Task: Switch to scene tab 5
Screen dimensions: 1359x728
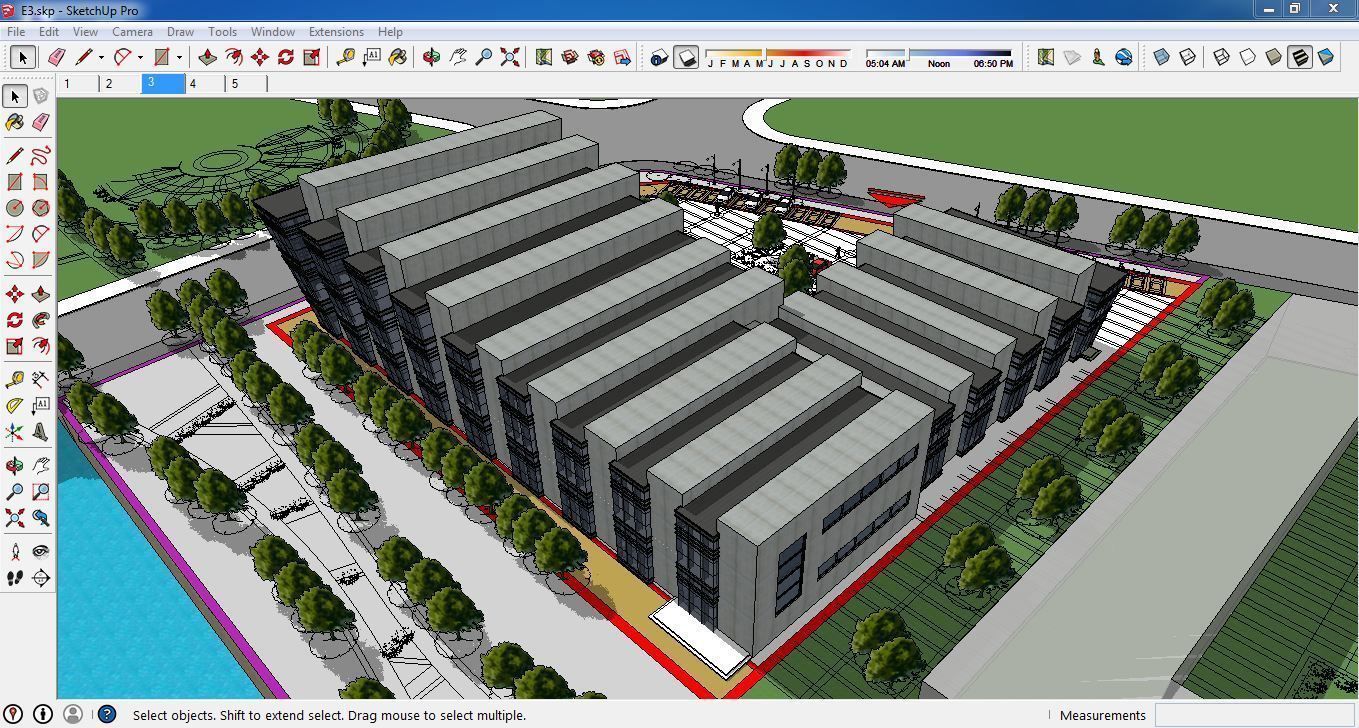Action: (x=247, y=84)
